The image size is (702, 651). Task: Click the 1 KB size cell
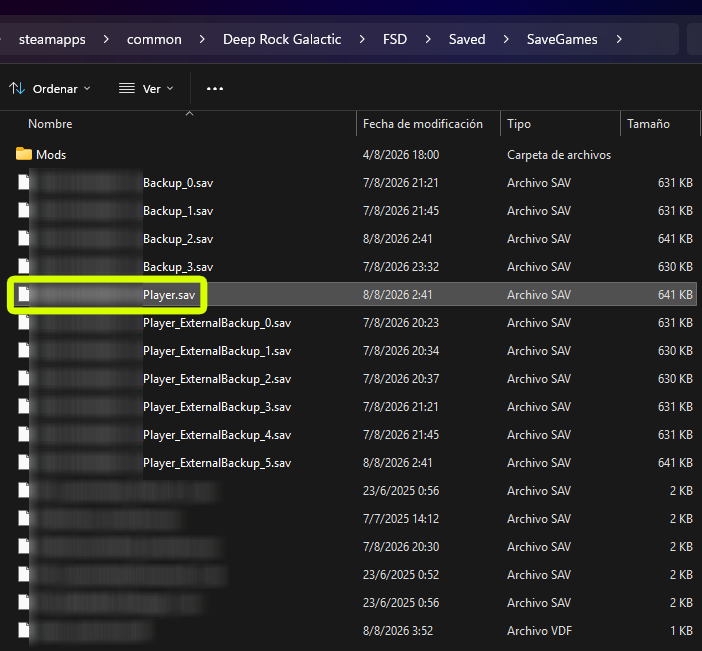click(681, 631)
